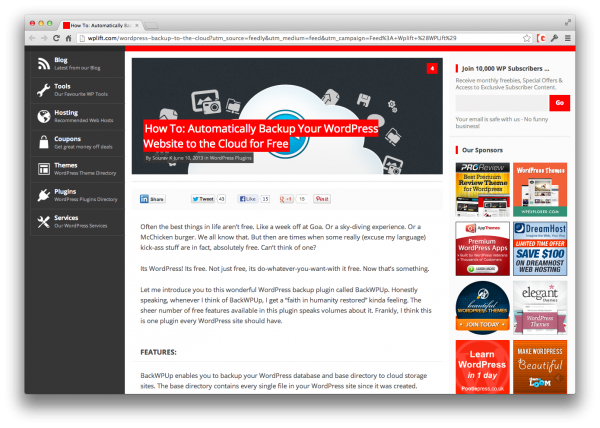This screenshot has height=428, width=600.
Task: Click the article title headline link
Action: 261,136
